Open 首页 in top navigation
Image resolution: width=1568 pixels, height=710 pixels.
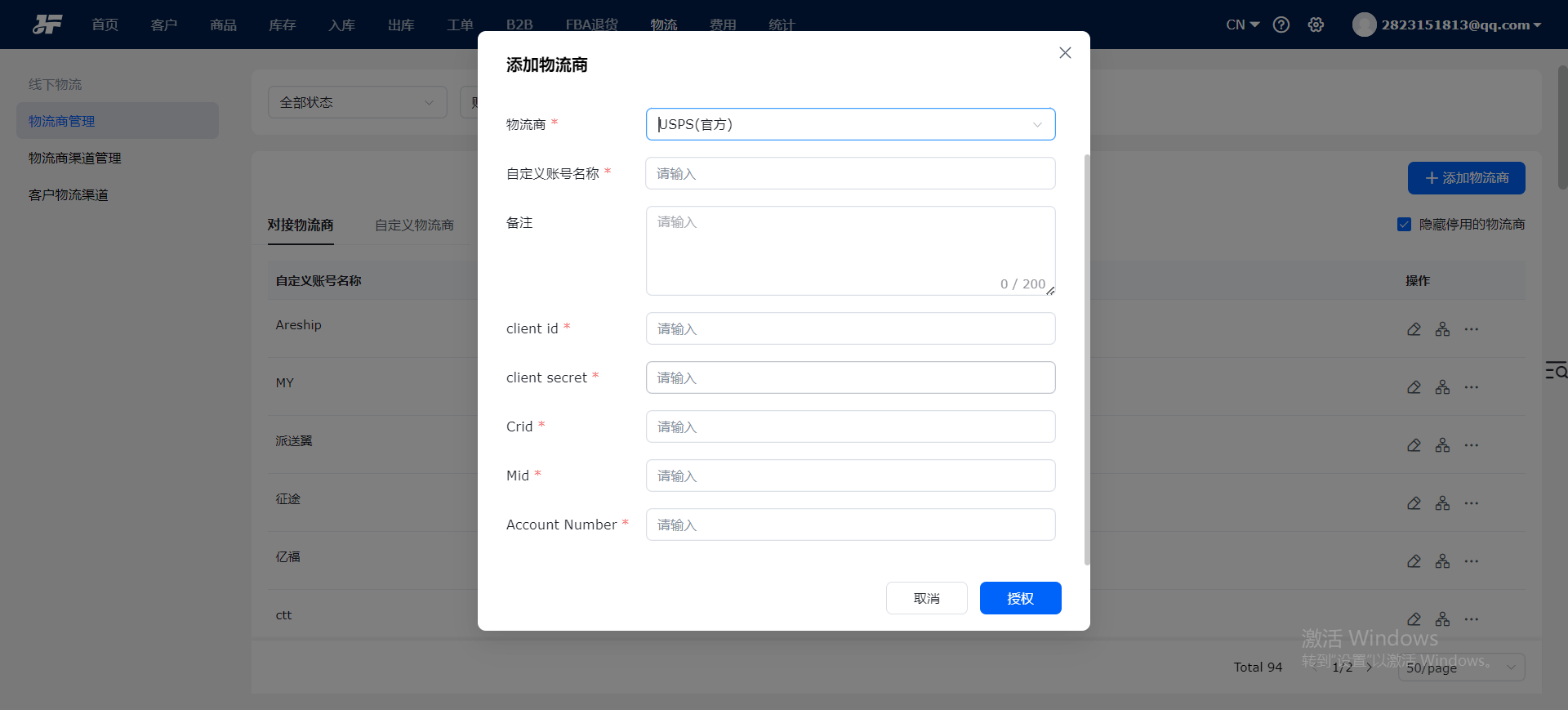pos(105,25)
